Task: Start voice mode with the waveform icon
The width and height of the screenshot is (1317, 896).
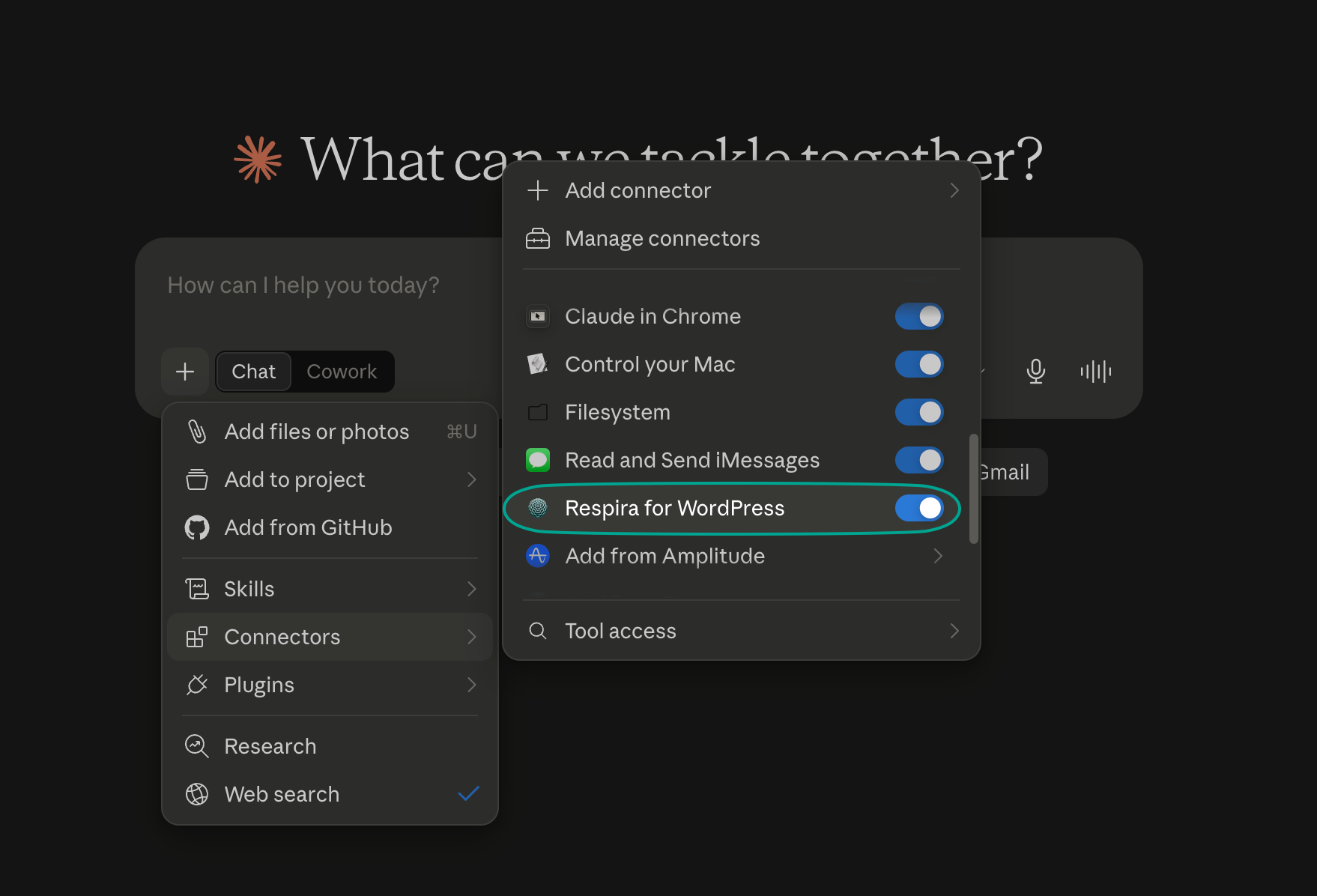Action: click(1096, 372)
